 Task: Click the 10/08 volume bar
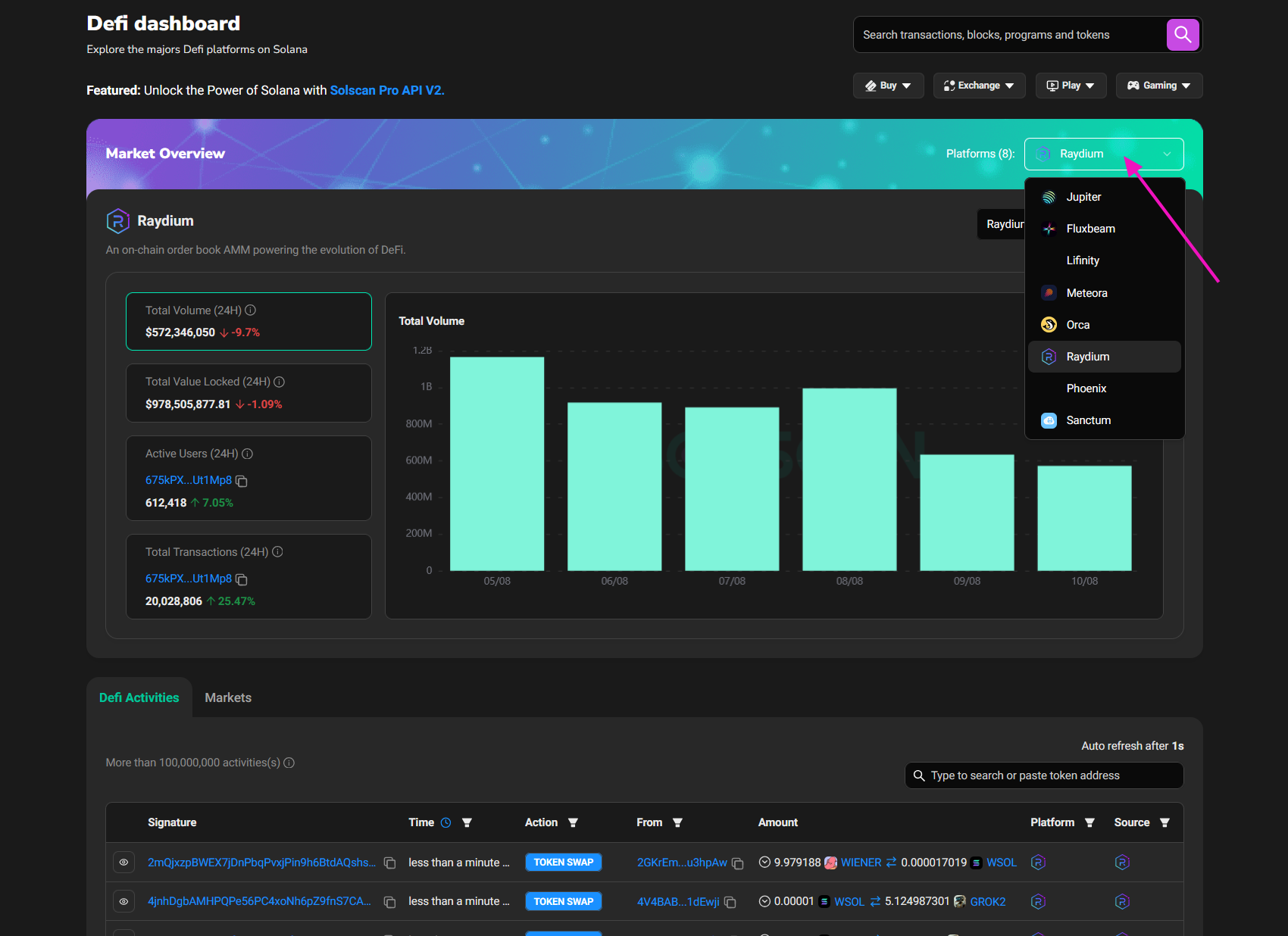(1084, 518)
